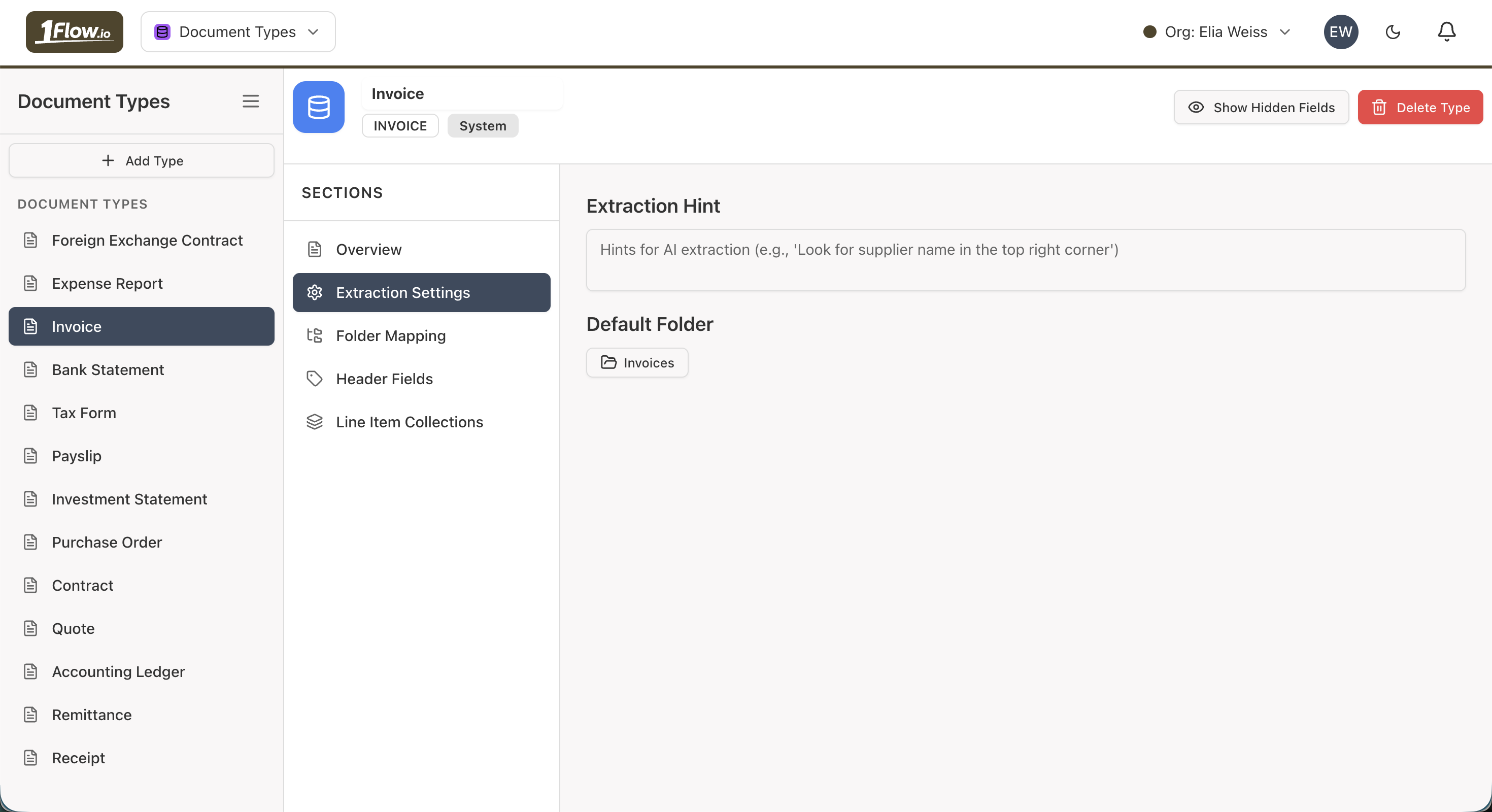
Task: Toggle dark mode moon icon
Action: click(1393, 32)
